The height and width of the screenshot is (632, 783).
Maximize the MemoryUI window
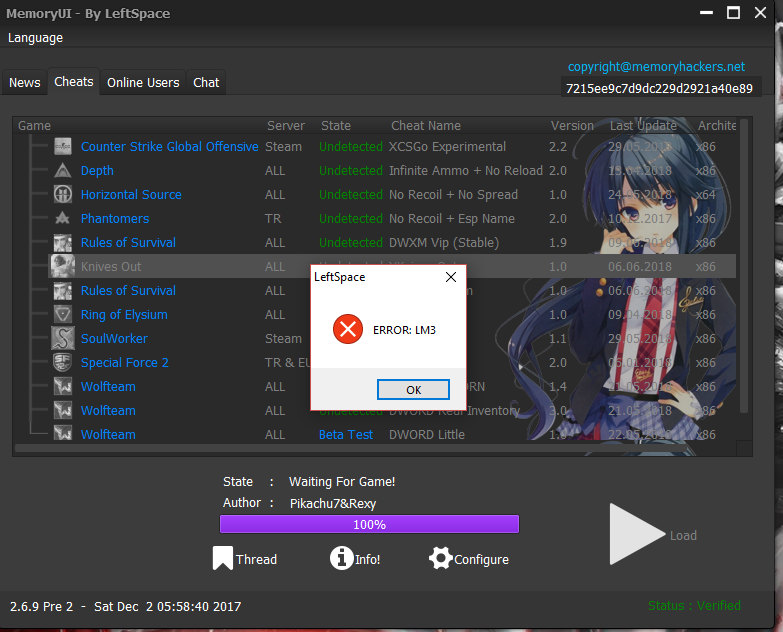[x=733, y=12]
